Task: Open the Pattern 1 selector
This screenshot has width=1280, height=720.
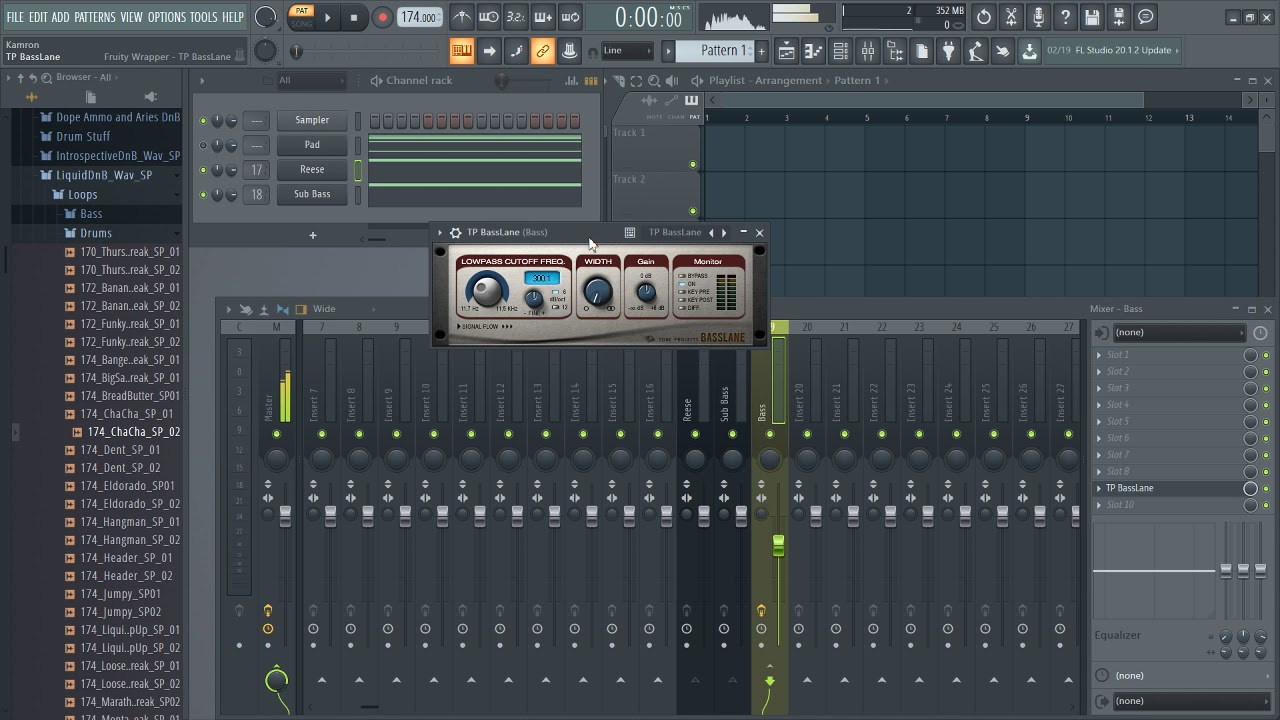Action: [x=716, y=51]
